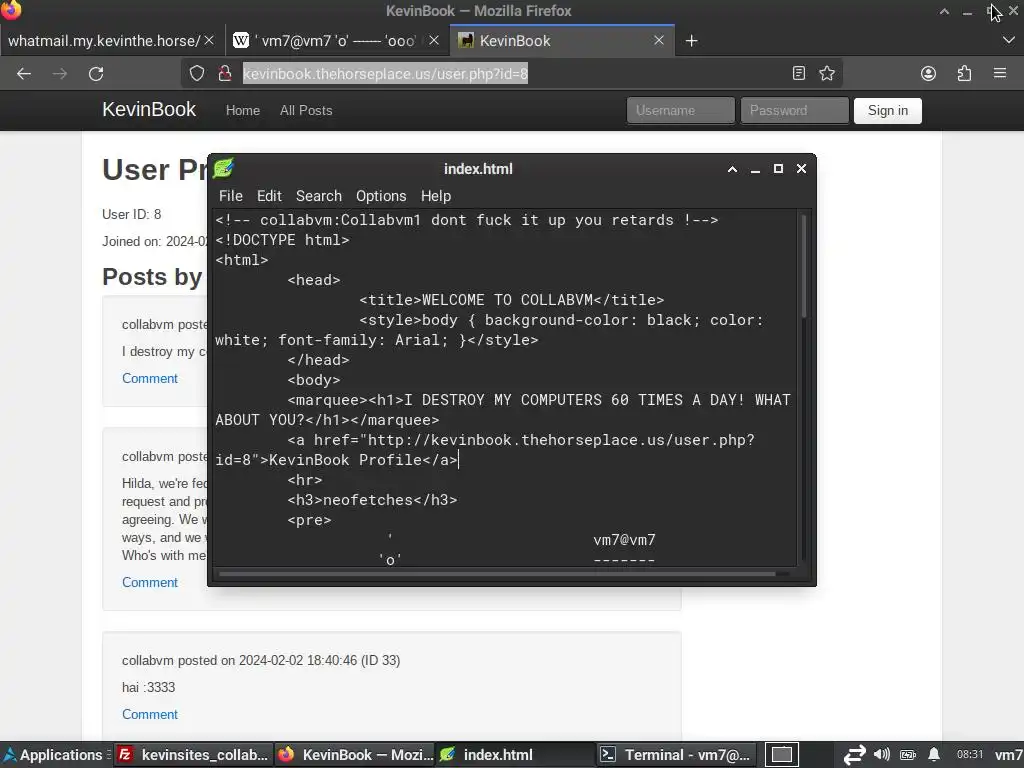Open Firefox account icon
This screenshot has height=768, width=1024.
coord(928,73)
